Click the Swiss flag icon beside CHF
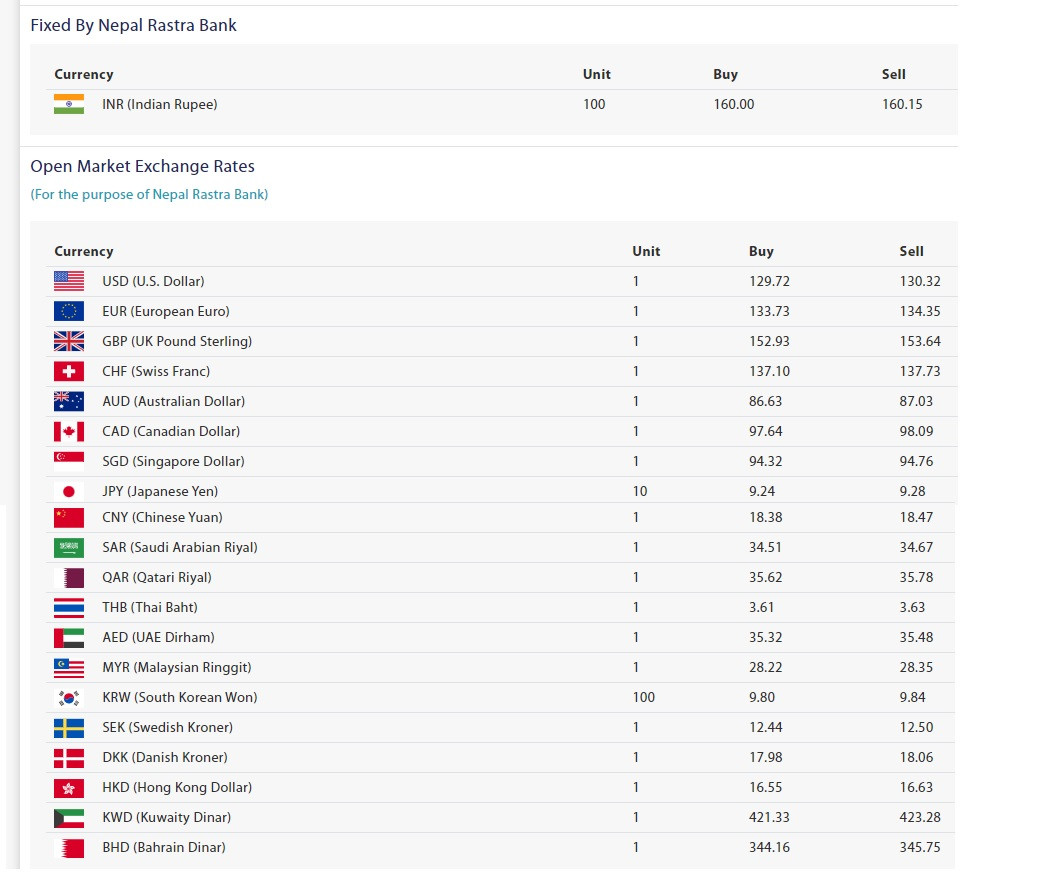This screenshot has height=890, width=1060. coord(69,371)
